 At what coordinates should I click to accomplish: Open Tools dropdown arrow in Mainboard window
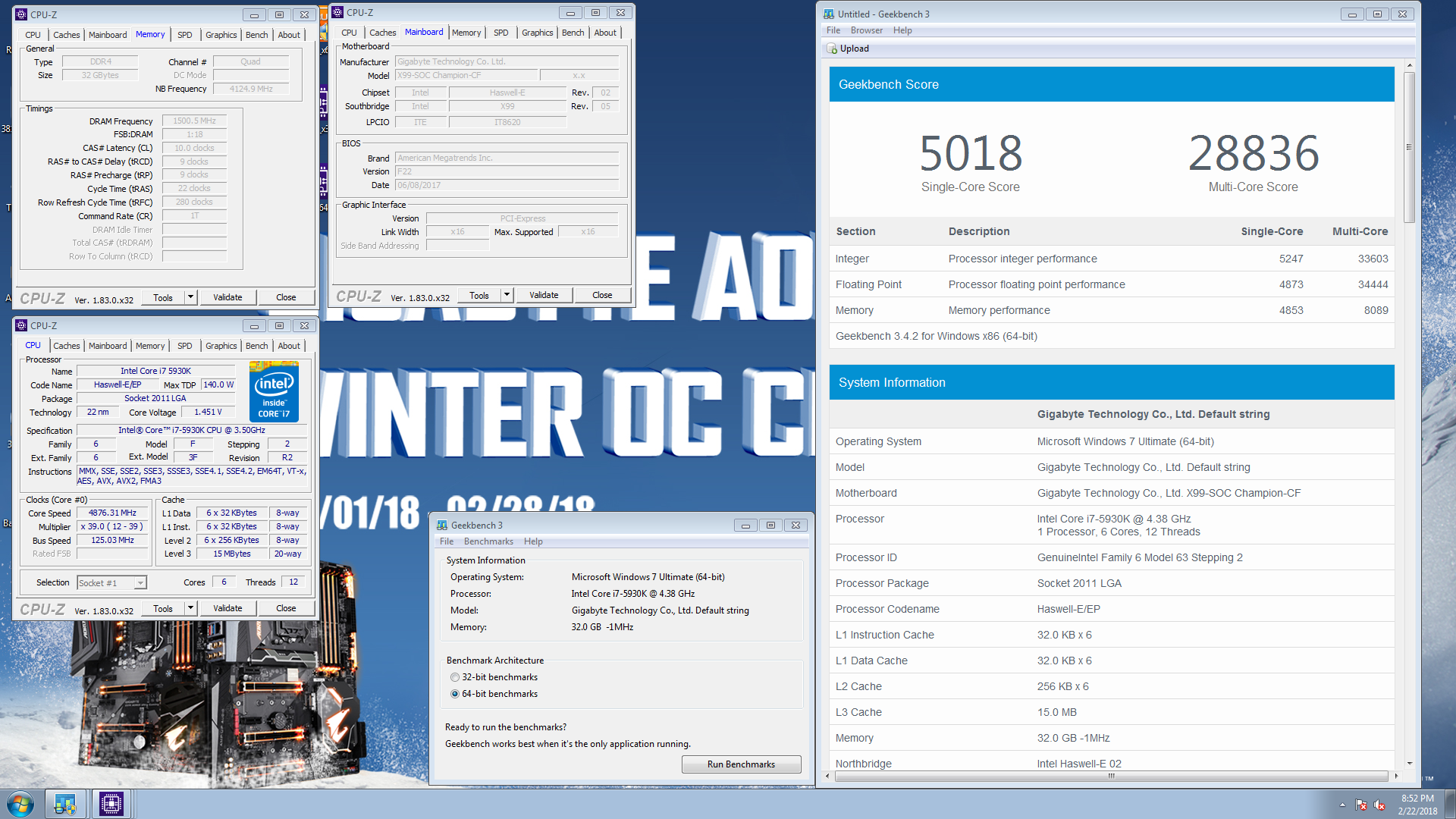507,295
